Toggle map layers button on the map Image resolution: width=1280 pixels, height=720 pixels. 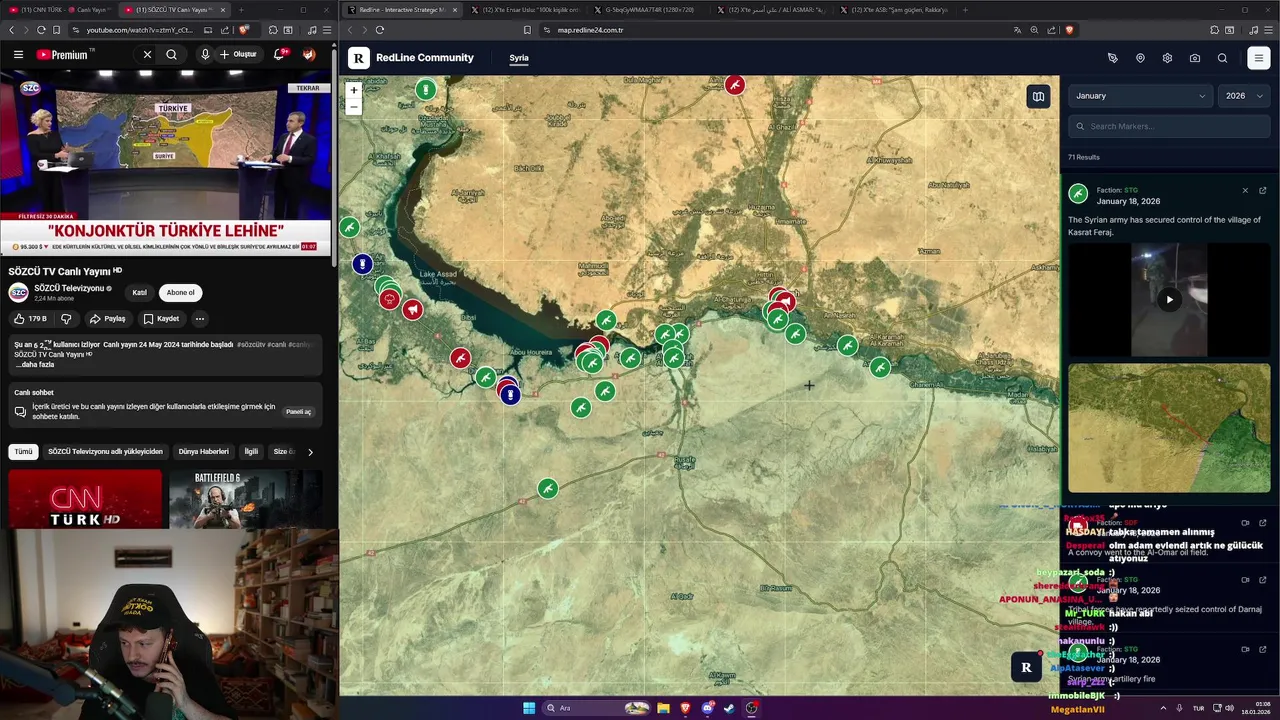pyautogui.click(x=1038, y=97)
